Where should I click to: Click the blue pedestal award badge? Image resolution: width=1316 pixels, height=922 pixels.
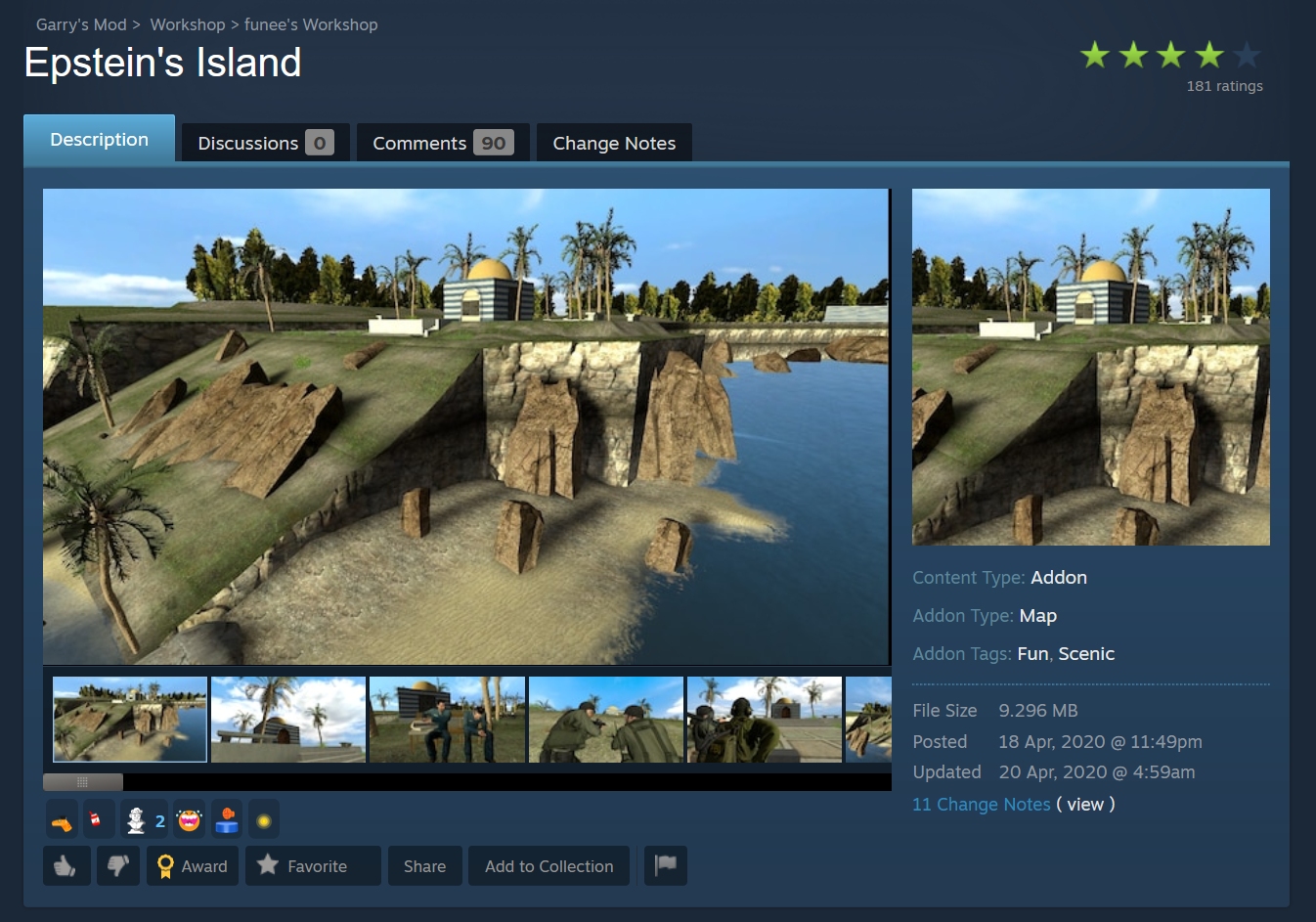[227, 820]
